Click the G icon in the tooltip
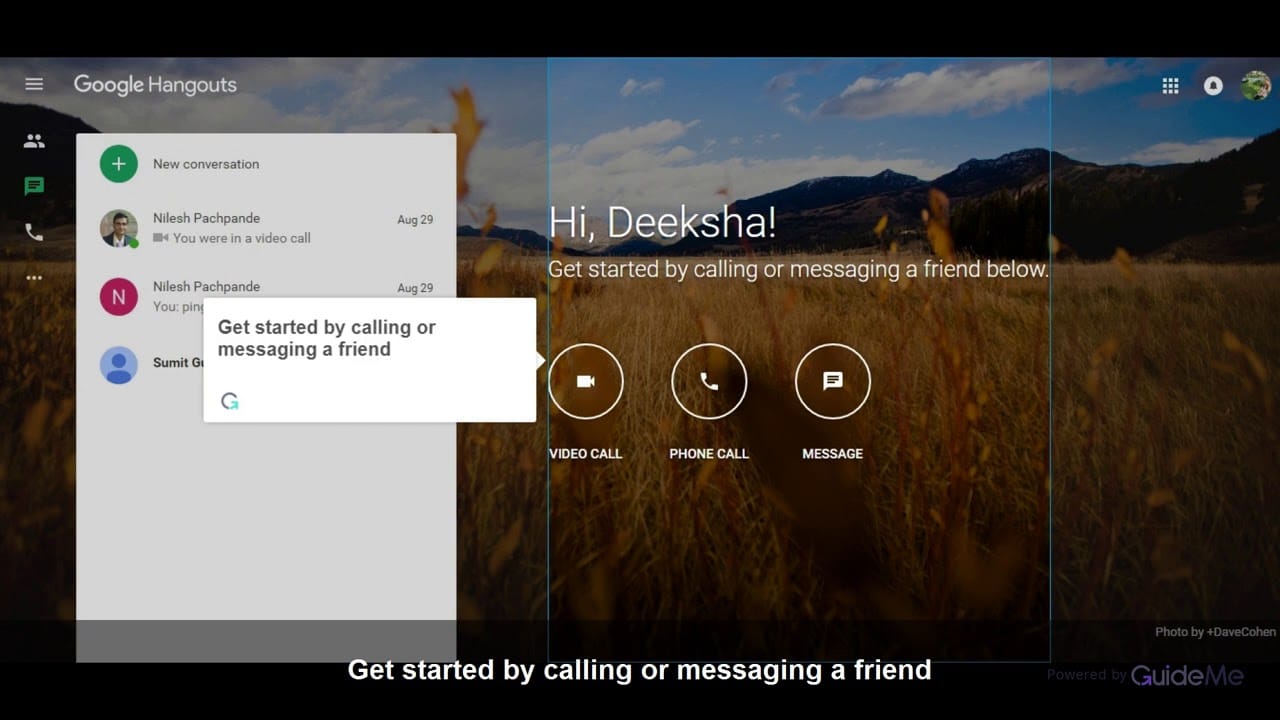 [x=230, y=401]
